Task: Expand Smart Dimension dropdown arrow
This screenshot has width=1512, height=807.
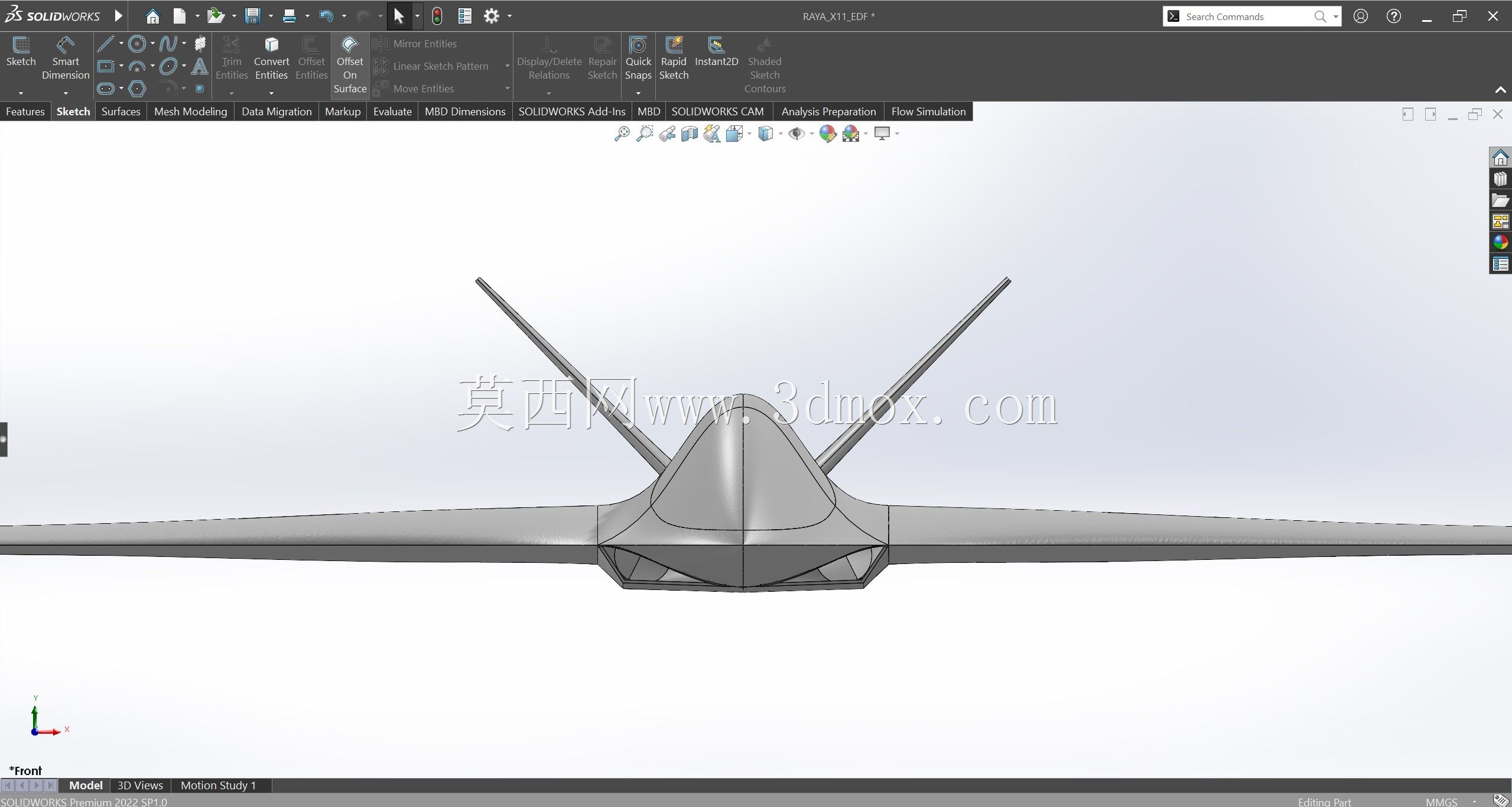Action: click(x=66, y=93)
